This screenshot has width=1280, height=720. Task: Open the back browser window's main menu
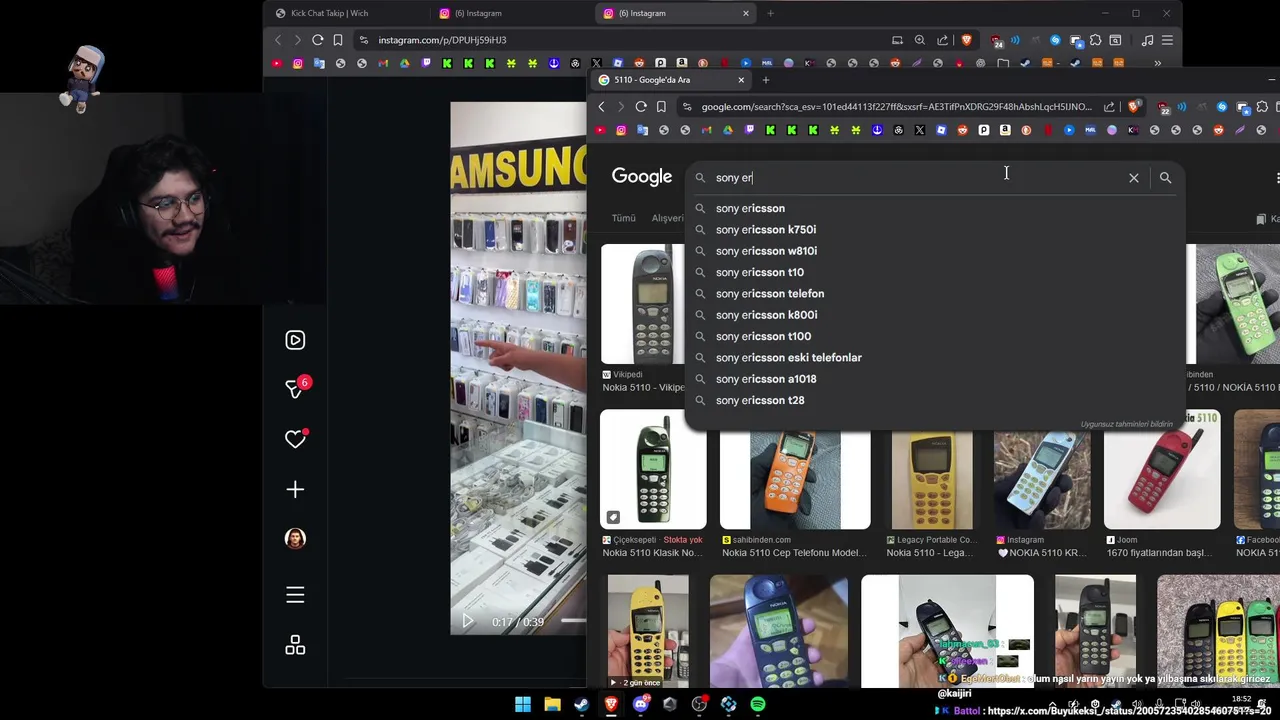(x=1167, y=40)
